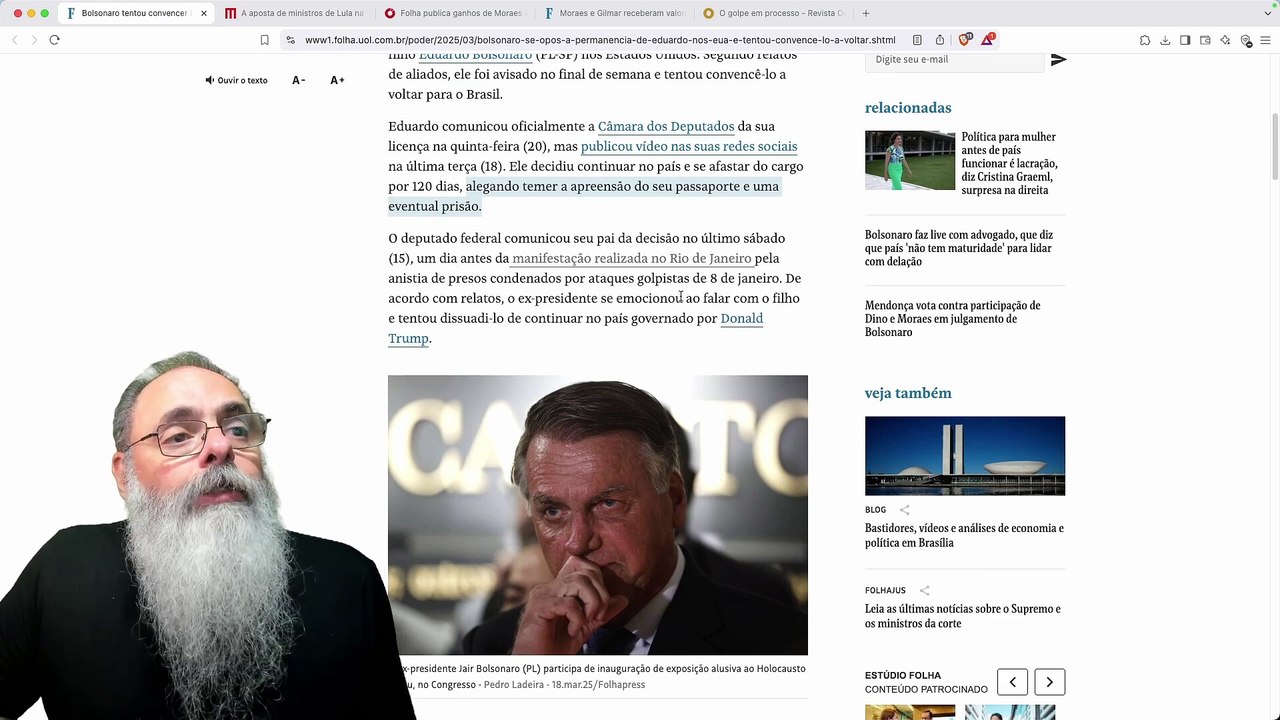
Task: Open the VPN icon in the toolbar
Action: point(1246,40)
